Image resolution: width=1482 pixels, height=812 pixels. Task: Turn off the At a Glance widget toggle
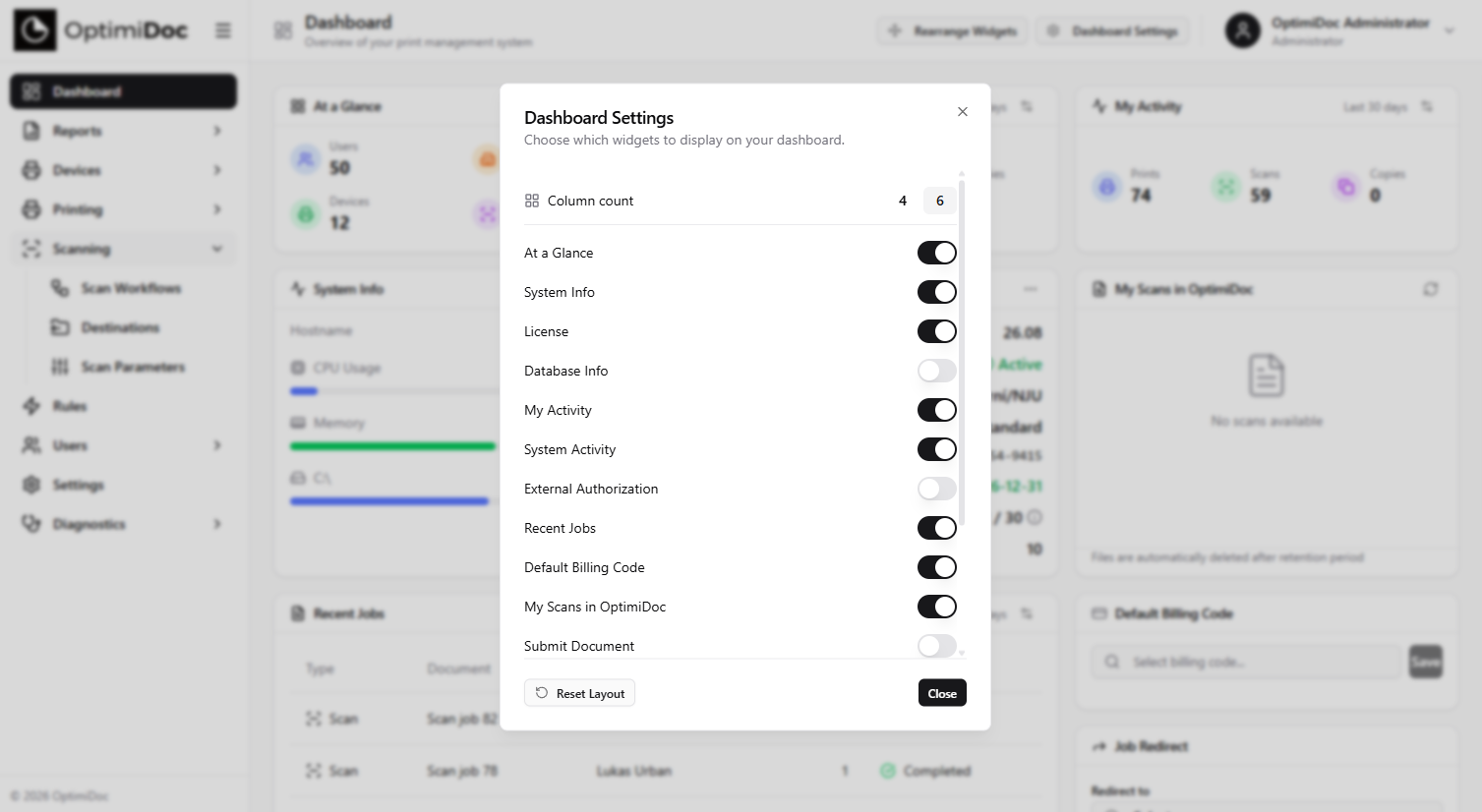937,253
